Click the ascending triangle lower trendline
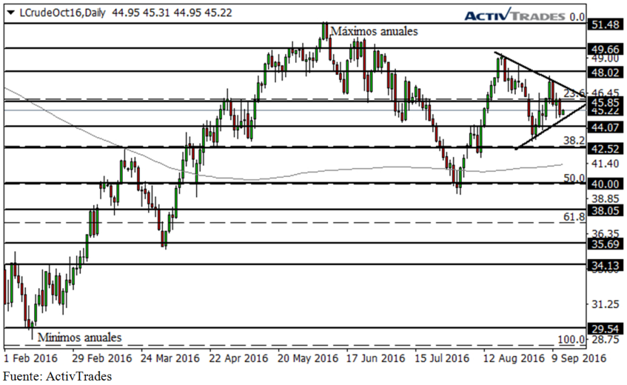Screen dimensions: 627x385 (550, 126)
